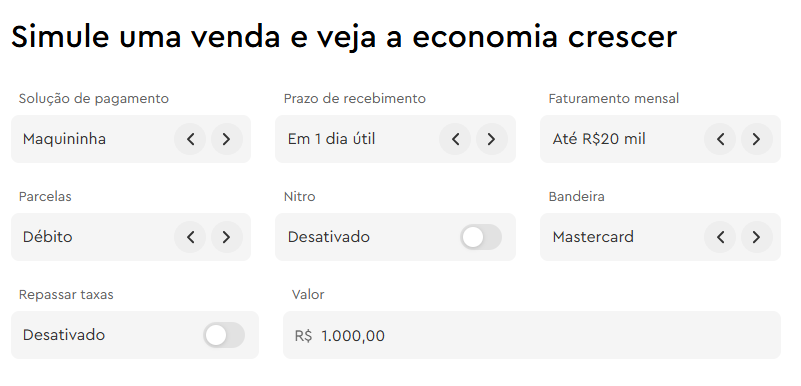Click the Desativado label under Nitro
Viewport: 801px width, 386px height.
[328, 237]
